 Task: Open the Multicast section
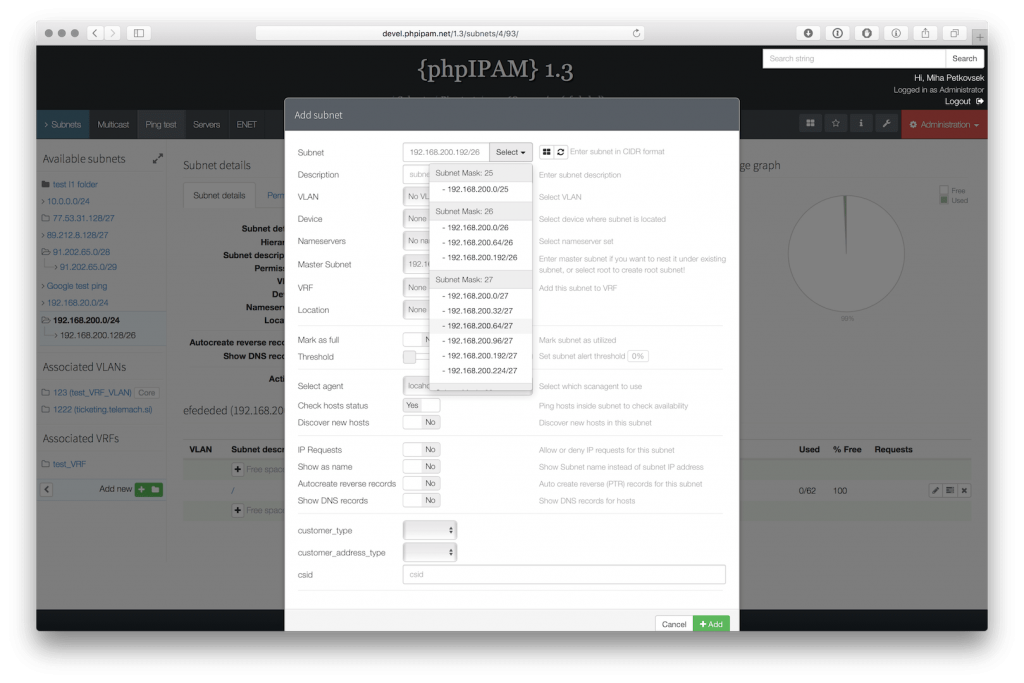(x=113, y=124)
